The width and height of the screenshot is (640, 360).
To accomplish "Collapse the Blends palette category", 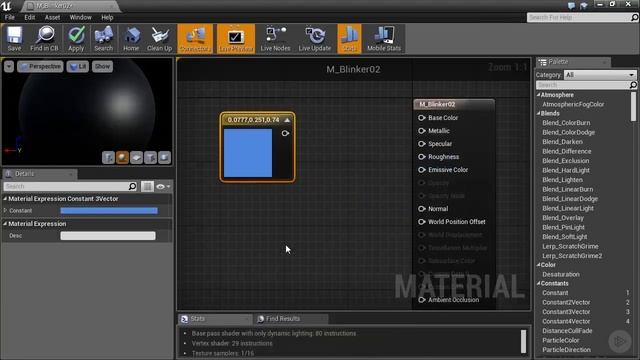I will [x=538, y=113].
